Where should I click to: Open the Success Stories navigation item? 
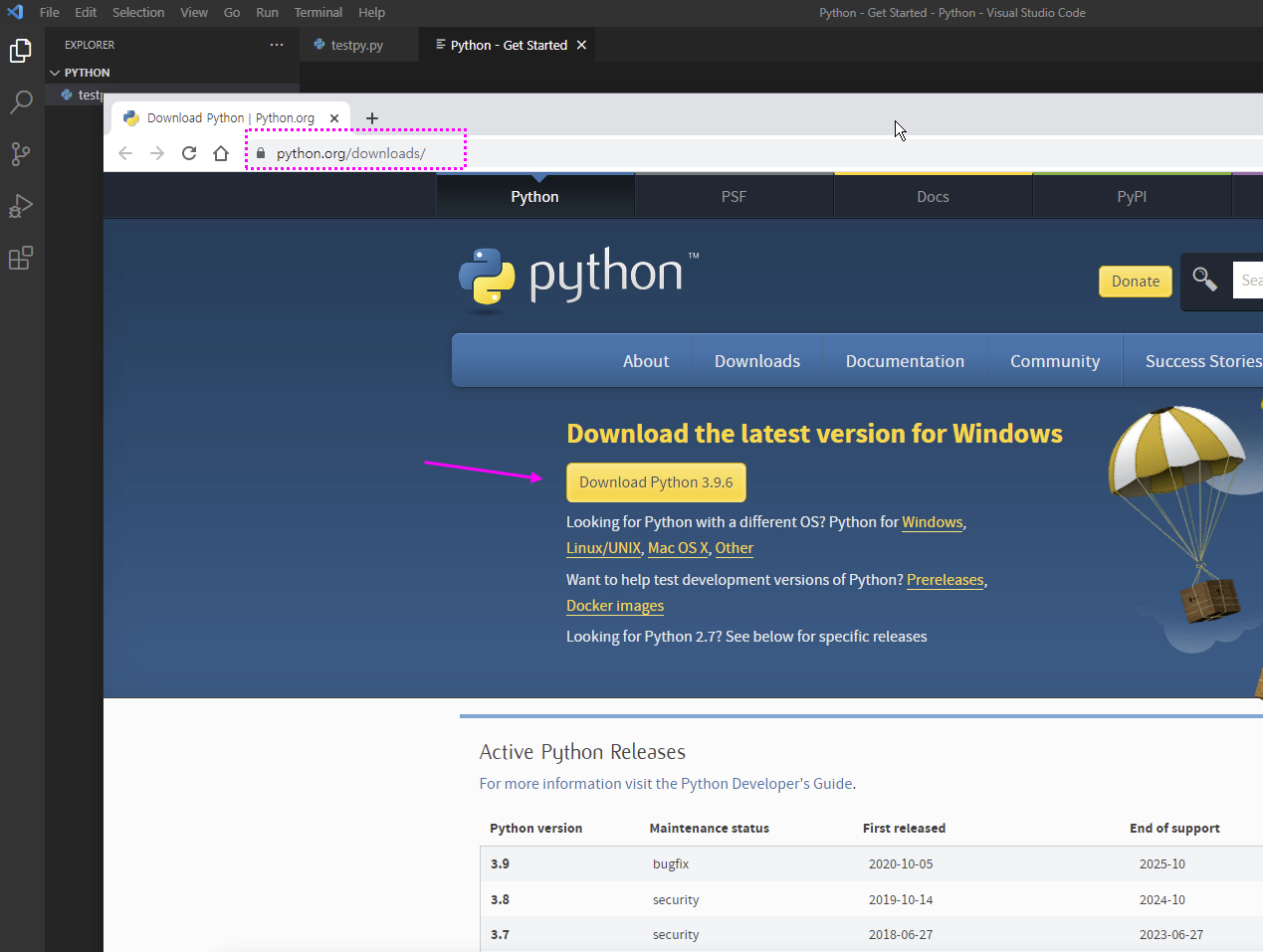pos(1203,361)
